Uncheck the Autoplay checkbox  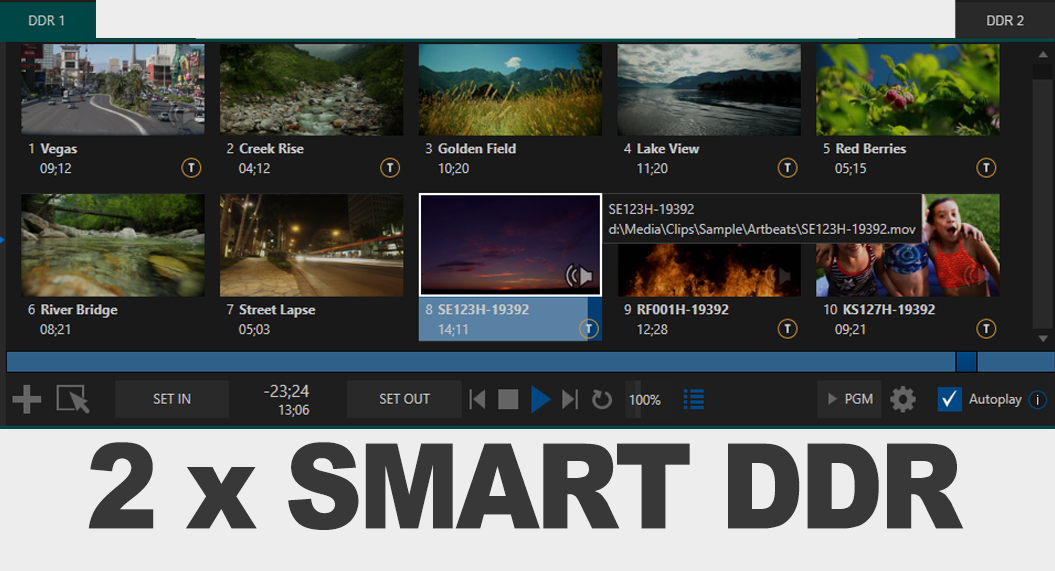(949, 399)
